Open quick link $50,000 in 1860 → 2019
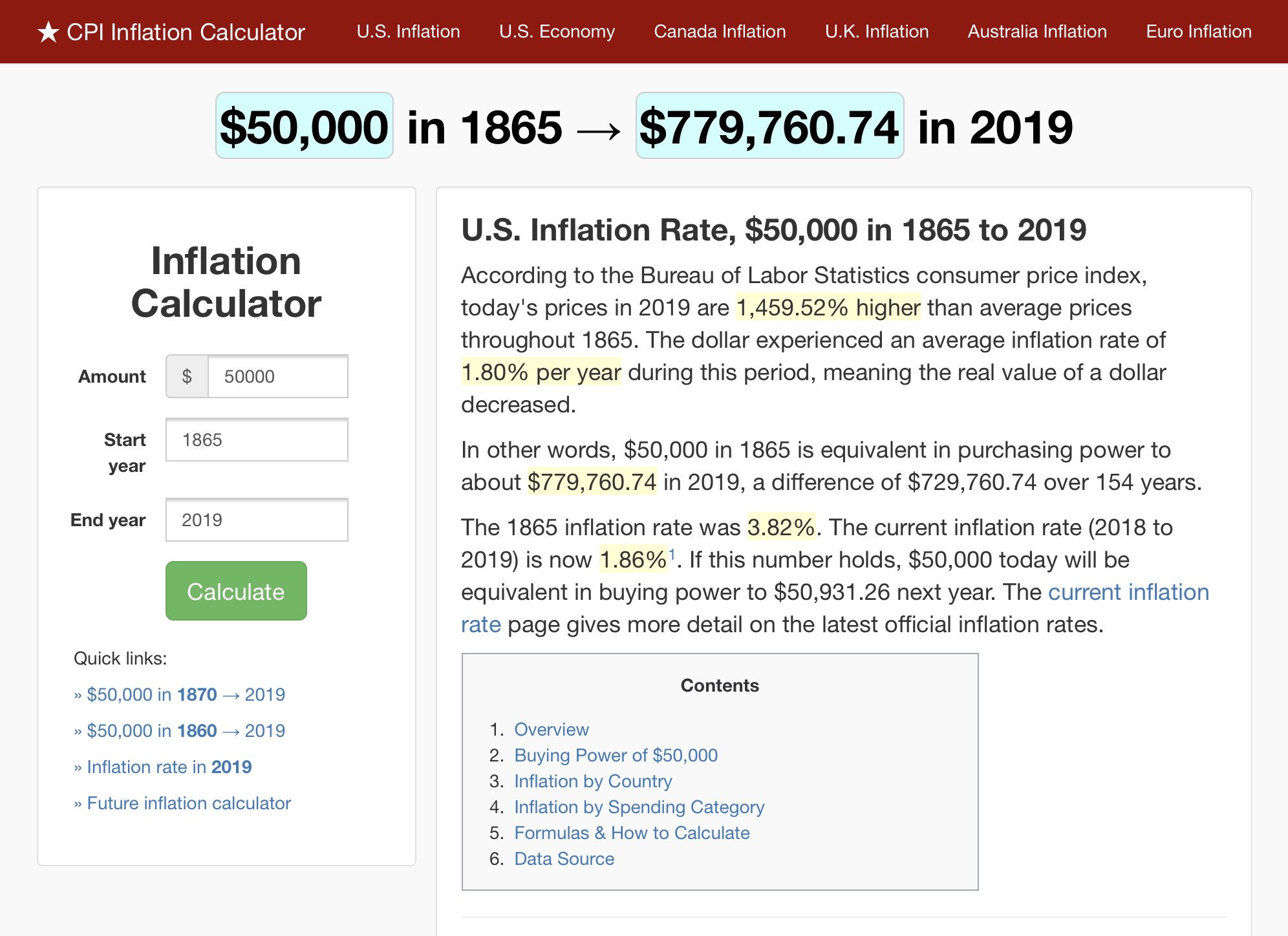 click(x=186, y=731)
